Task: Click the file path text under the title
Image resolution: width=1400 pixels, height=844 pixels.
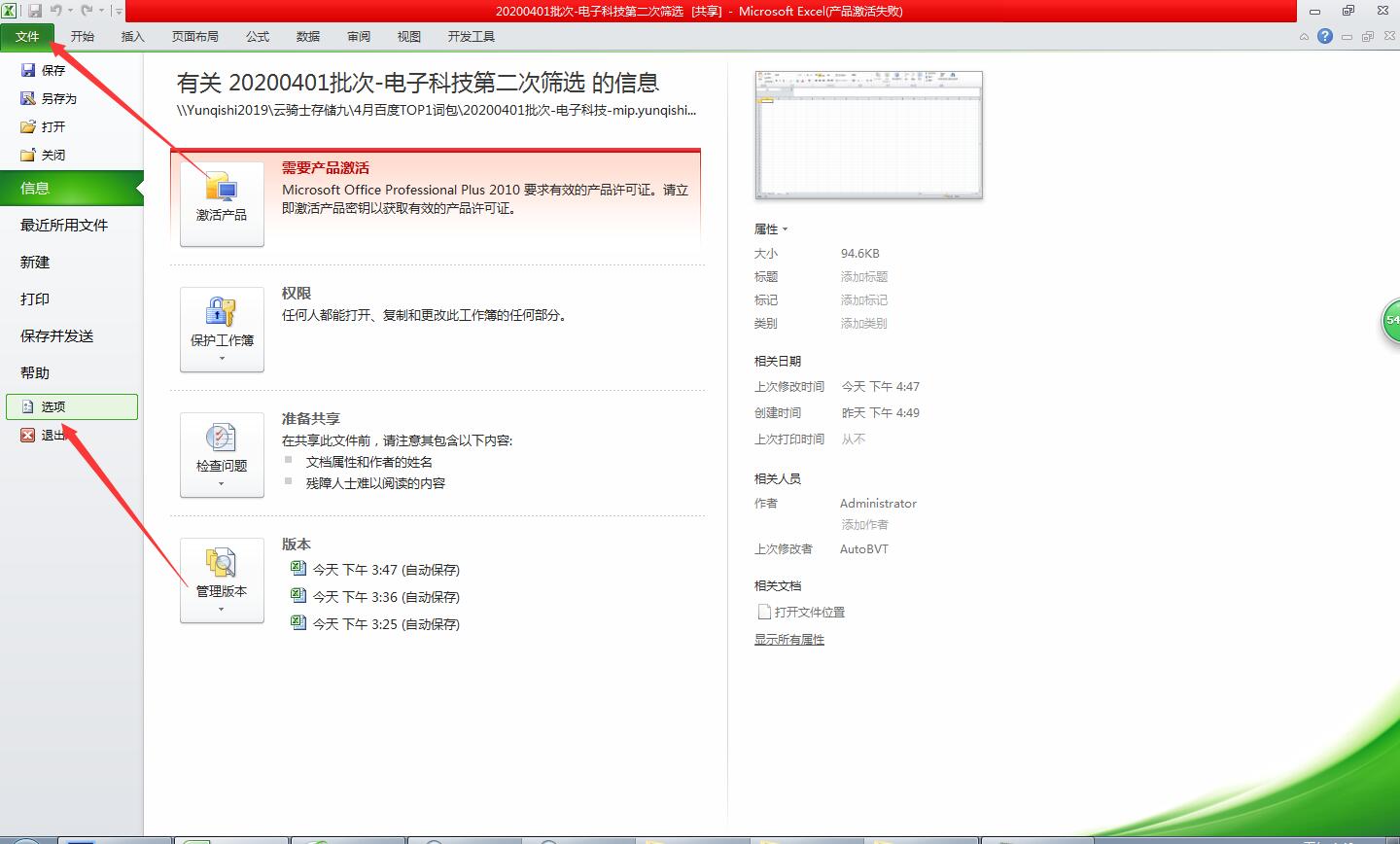Action: point(437,110)
